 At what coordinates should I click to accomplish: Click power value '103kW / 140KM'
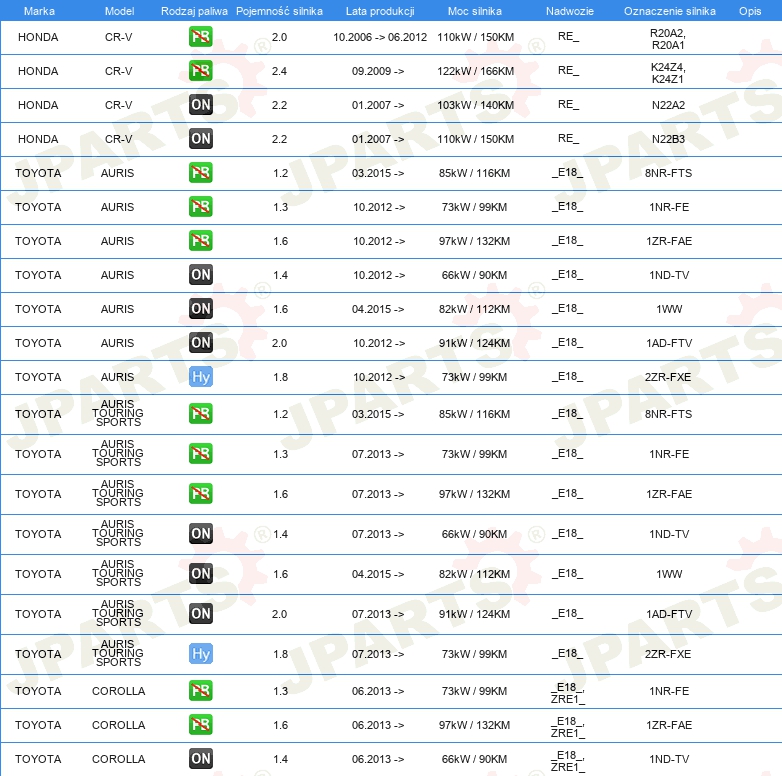475,105
